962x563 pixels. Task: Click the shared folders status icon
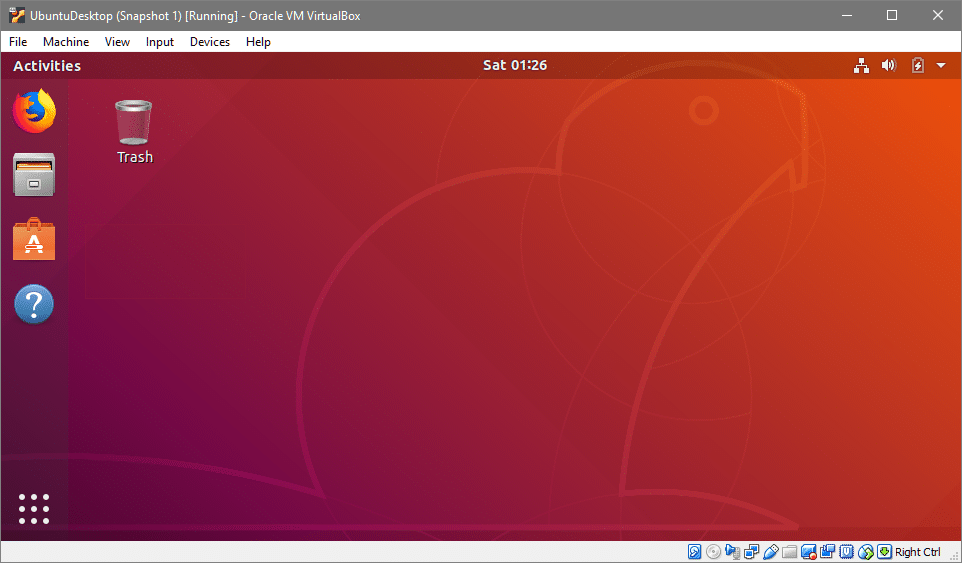coord(790,552)
